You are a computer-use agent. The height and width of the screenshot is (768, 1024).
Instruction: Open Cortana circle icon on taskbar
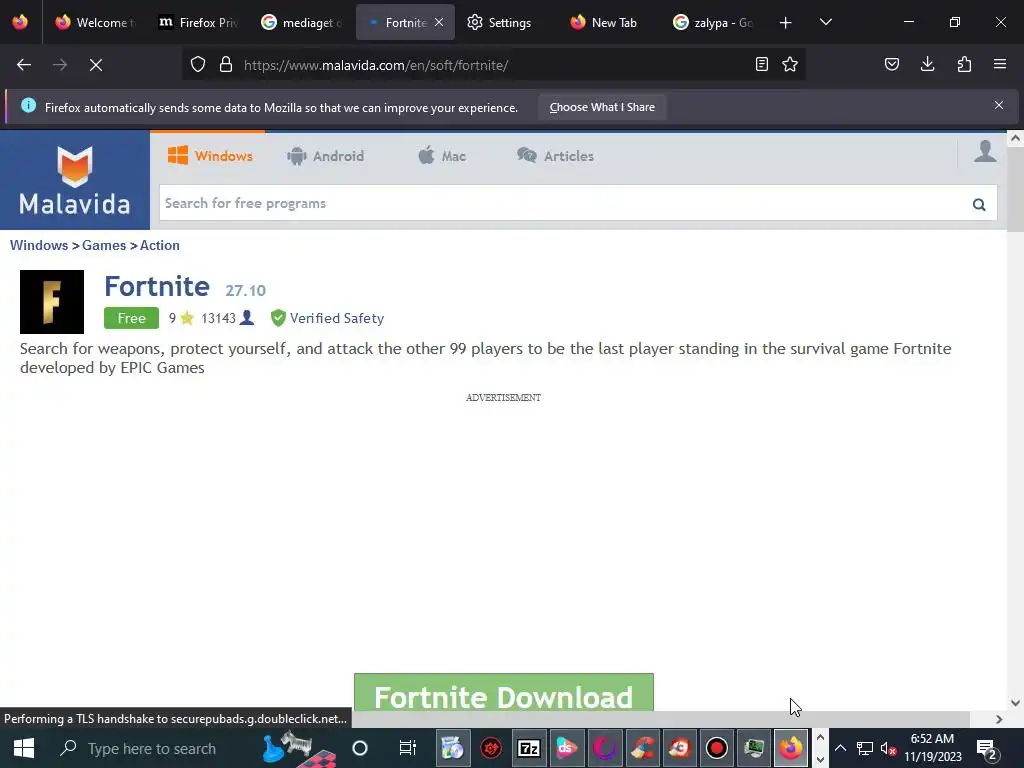[x=360, y=748]
